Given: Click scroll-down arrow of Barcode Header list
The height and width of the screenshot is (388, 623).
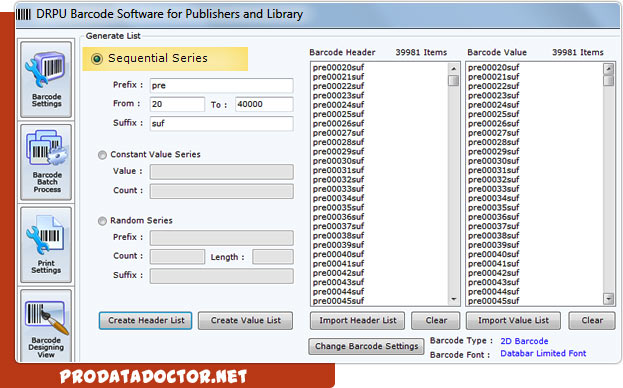Looking at the screenshot, I should 453,299.
